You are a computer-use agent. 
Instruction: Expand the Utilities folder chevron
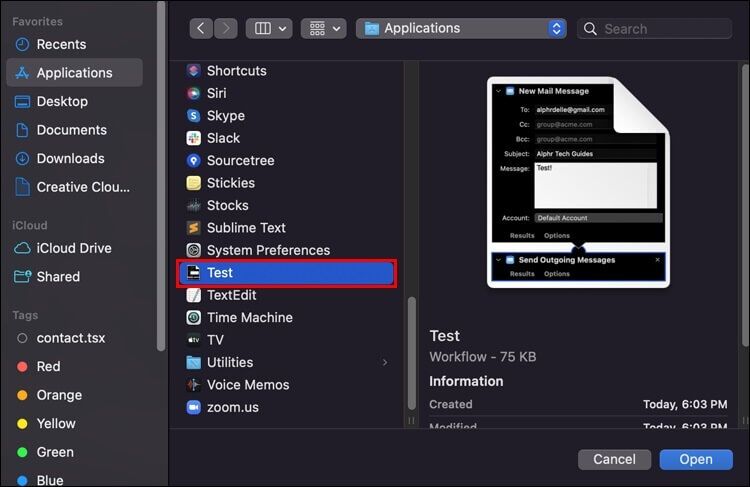(x=385, y=363)
